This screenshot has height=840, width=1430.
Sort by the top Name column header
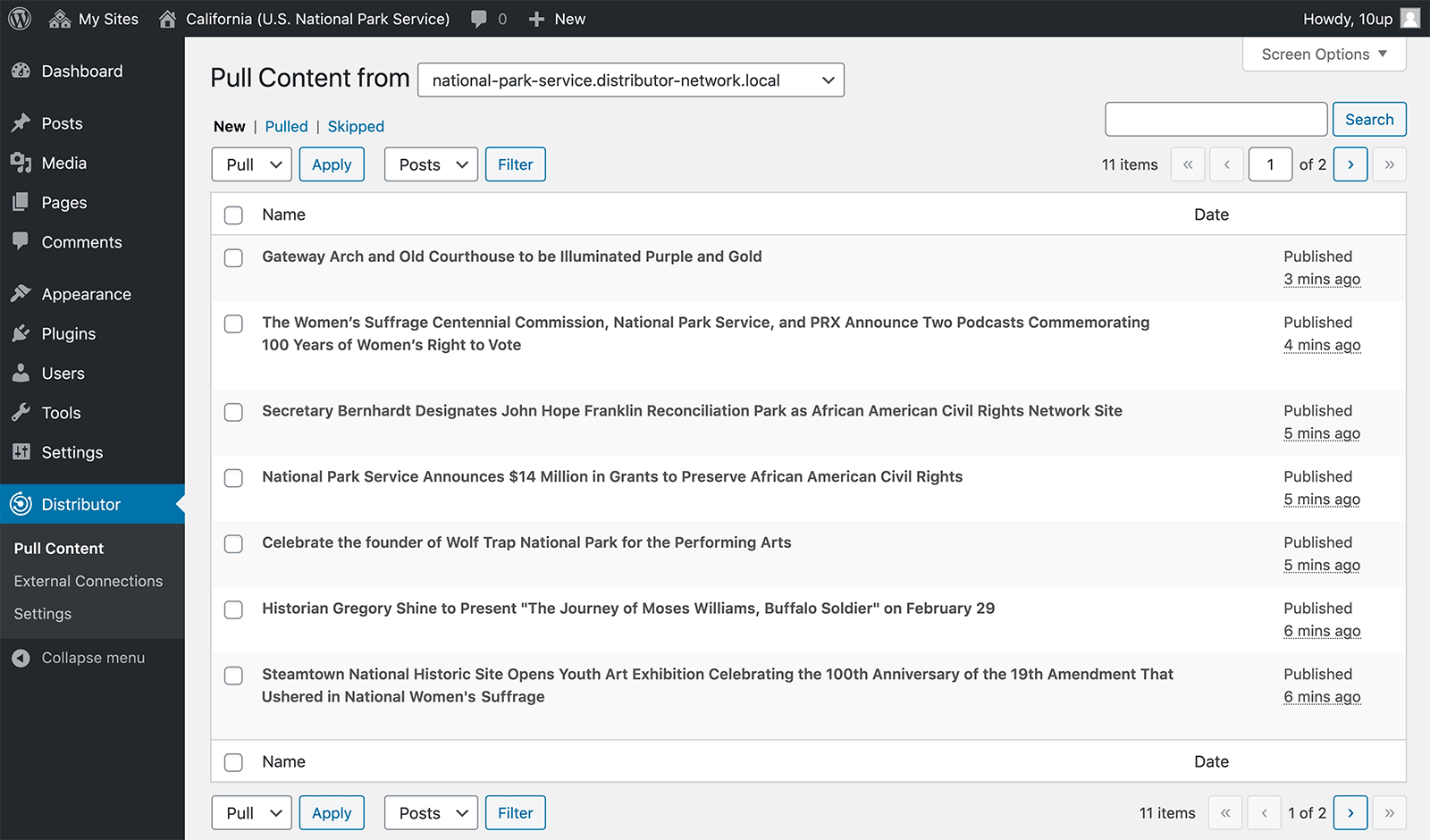(283, 214)
